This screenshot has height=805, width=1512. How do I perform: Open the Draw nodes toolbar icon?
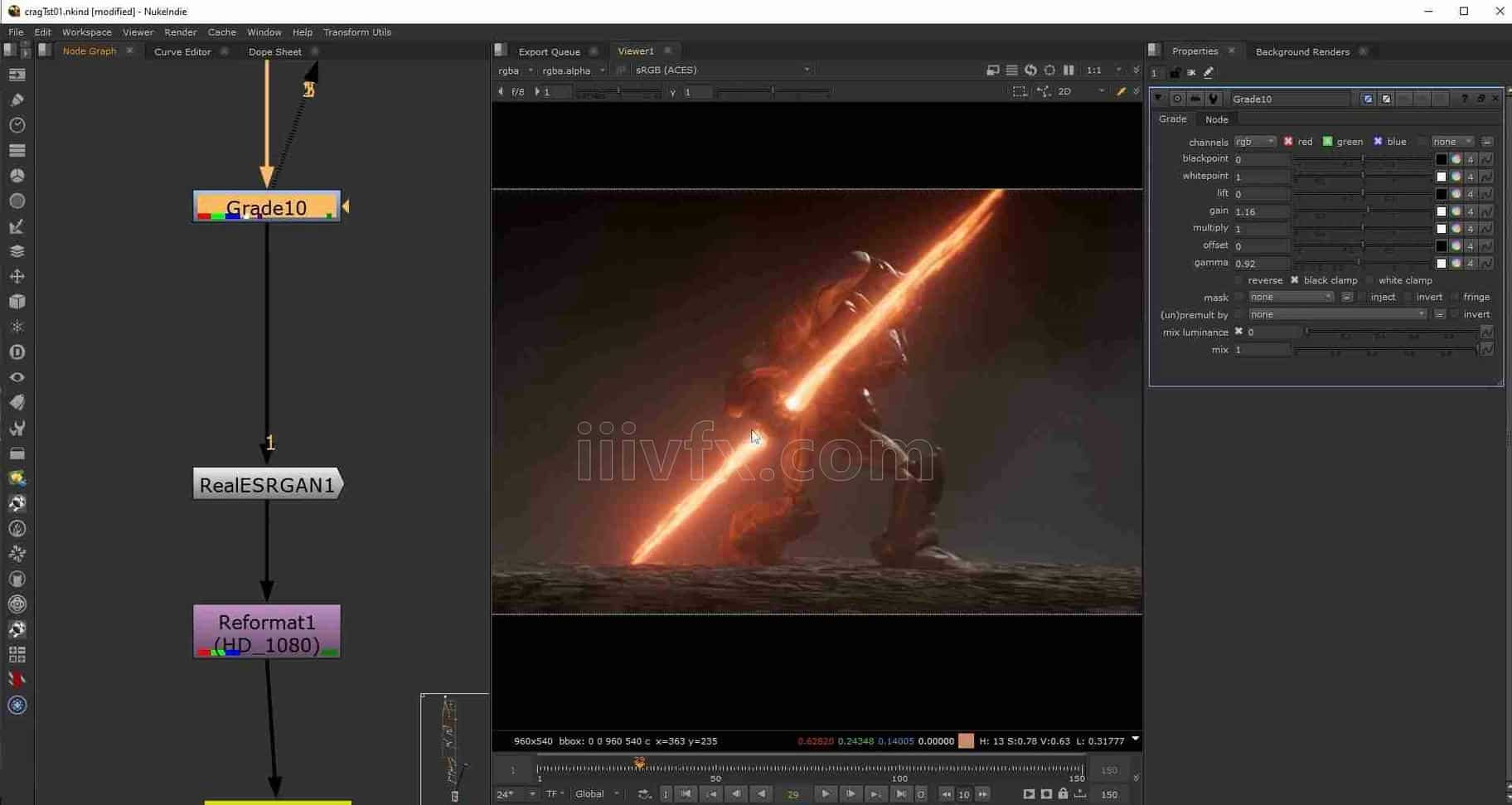click(x=17, y=99)
